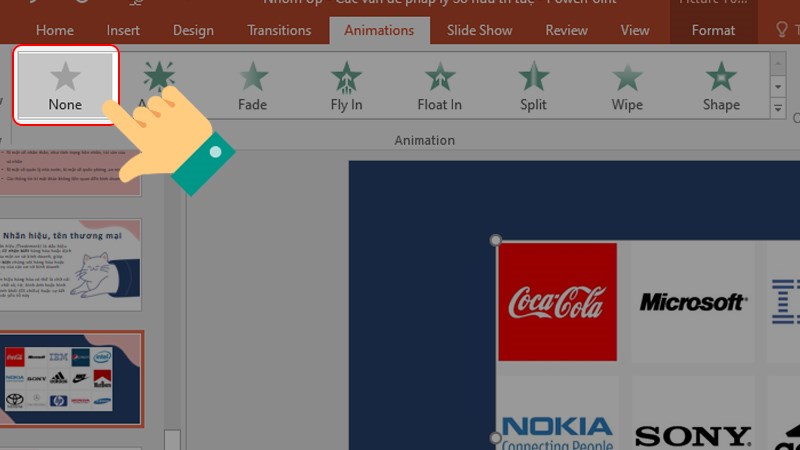Switch to the Transitions tab
Screen dimensions: 800x450
pos(280,30)
